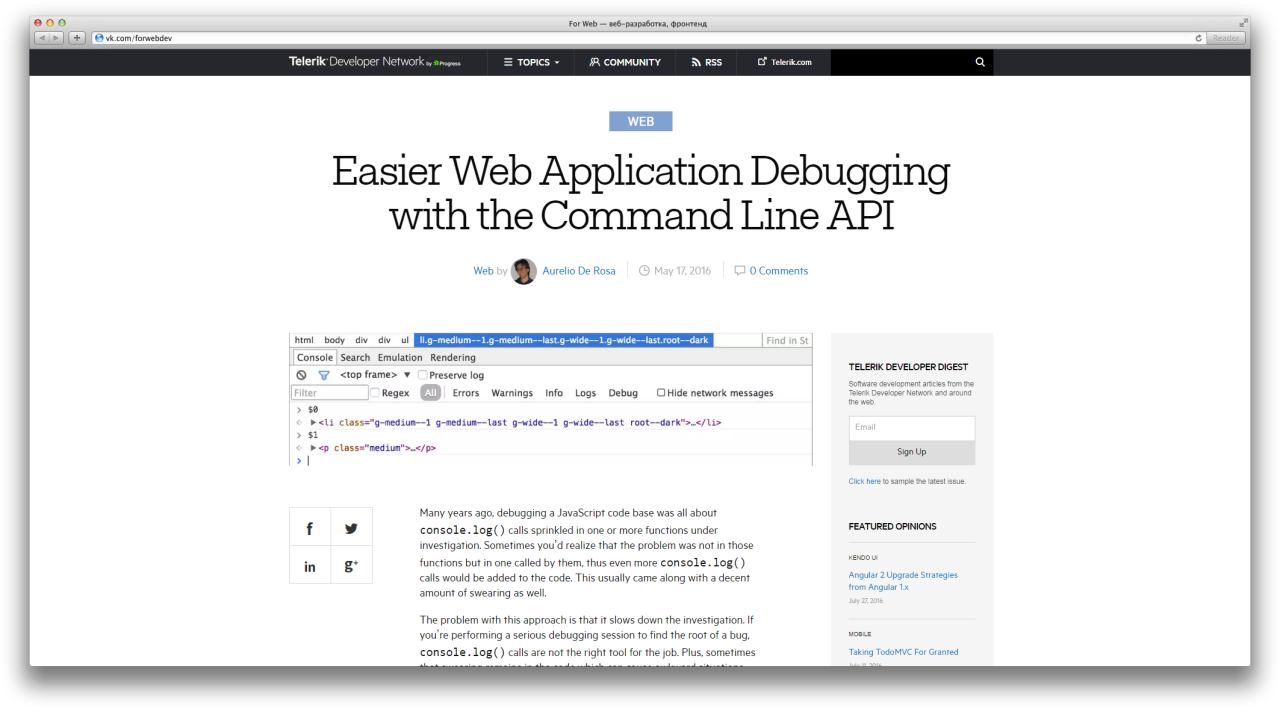Open the COMMUNITY menu item
The height and width of the screenshot is (709, 1280).
pos(625,62)
